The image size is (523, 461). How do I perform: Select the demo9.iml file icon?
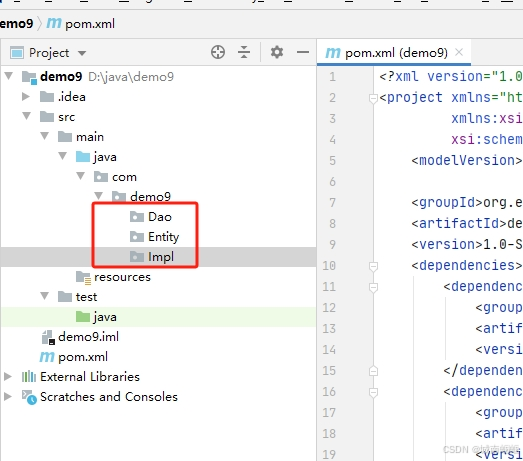pyautogui.click(x=48, y=337)
